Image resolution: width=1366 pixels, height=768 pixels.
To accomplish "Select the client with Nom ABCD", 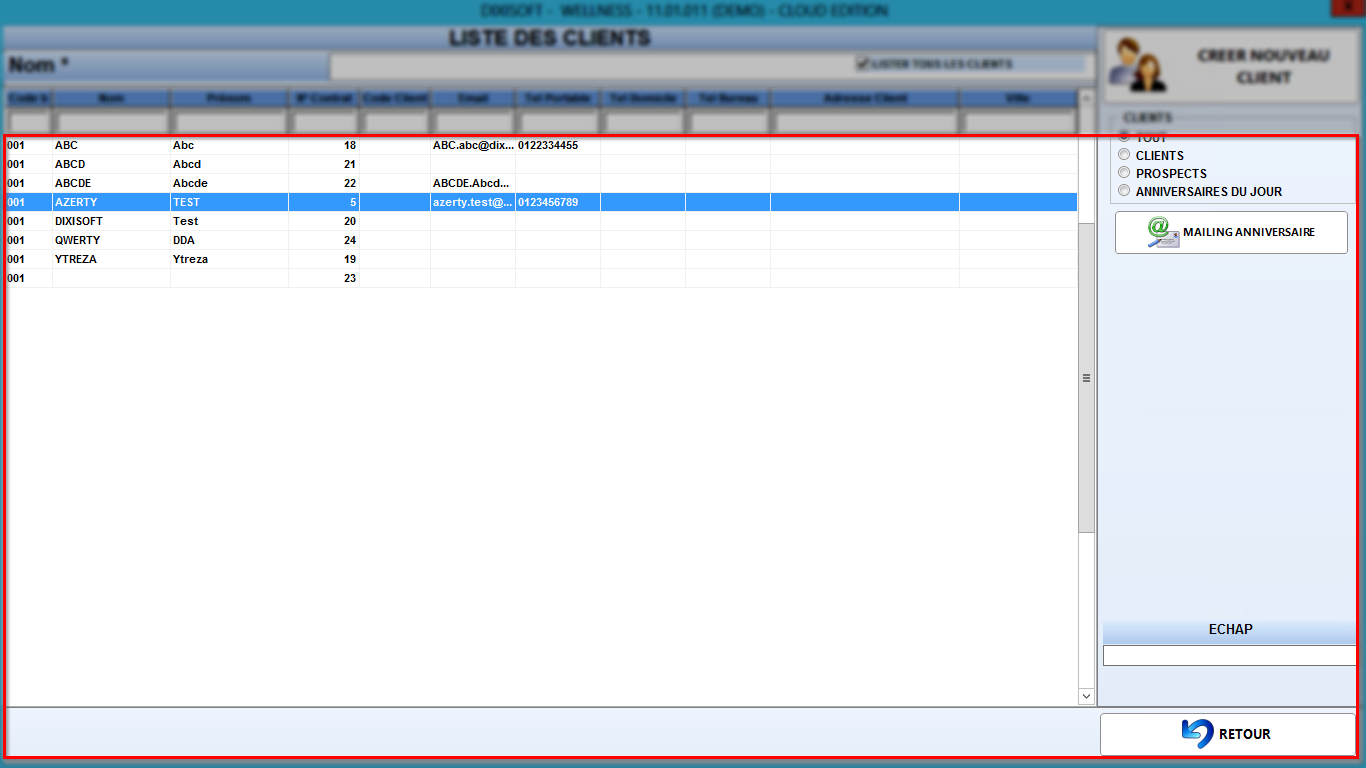I will click(70, 164).
